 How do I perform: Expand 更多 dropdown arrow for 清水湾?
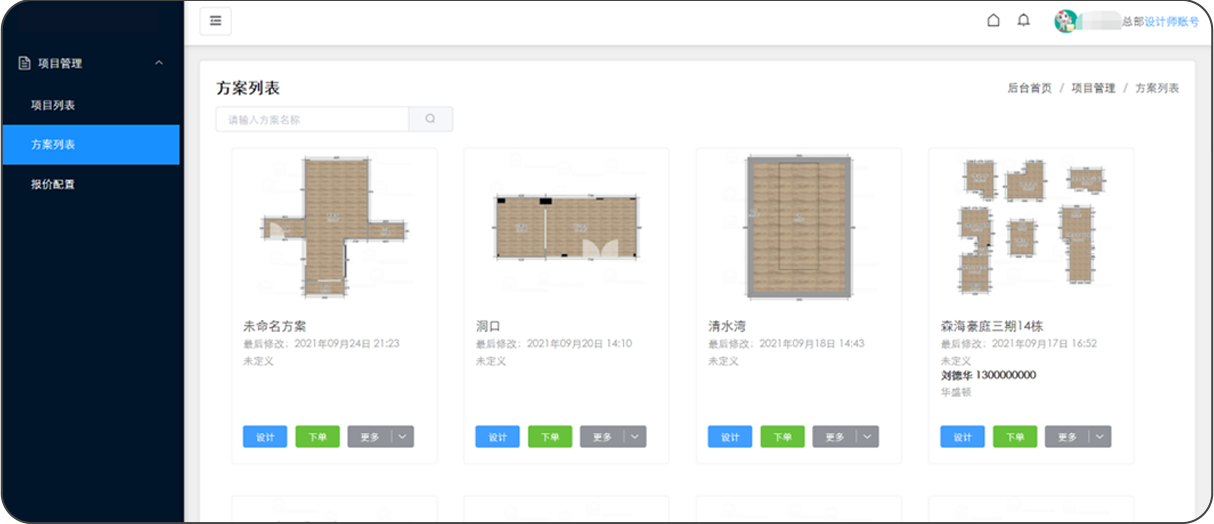click(868, 437)
